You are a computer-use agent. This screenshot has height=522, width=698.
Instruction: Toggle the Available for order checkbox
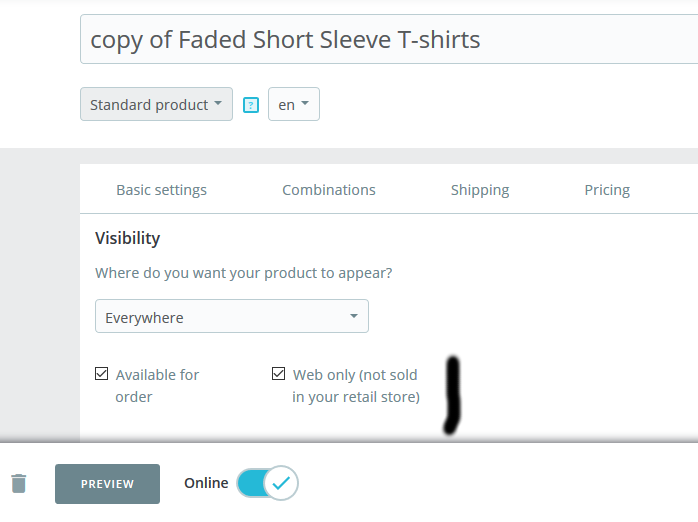click(x=101, y=374)
